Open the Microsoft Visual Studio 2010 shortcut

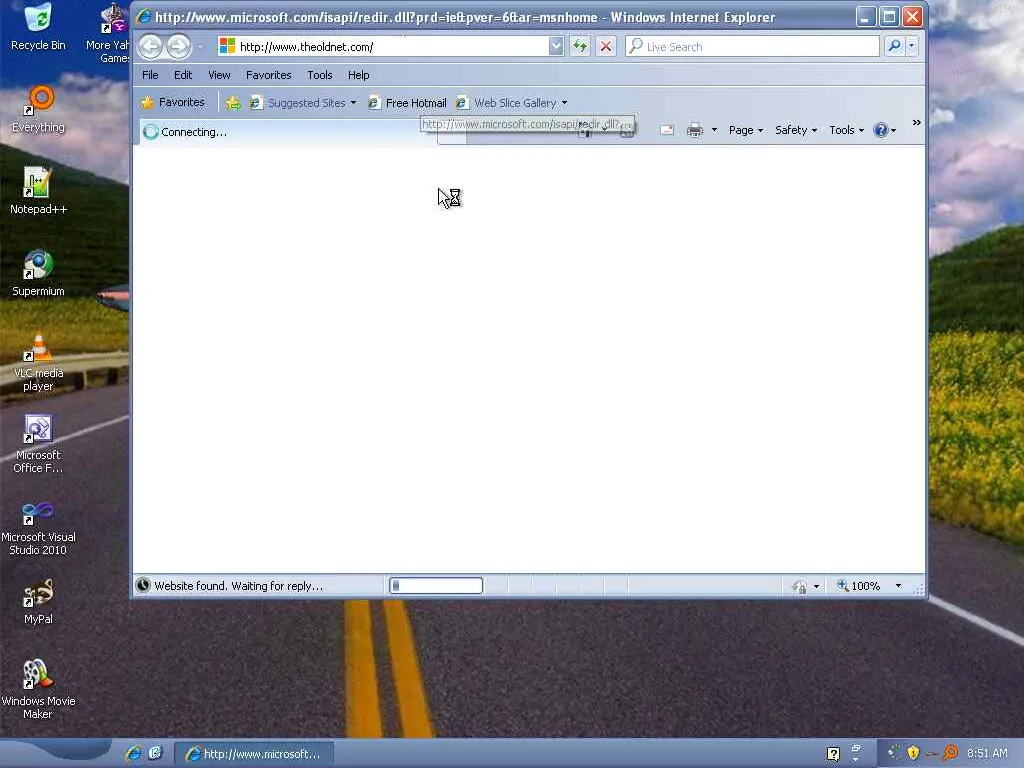38,528
